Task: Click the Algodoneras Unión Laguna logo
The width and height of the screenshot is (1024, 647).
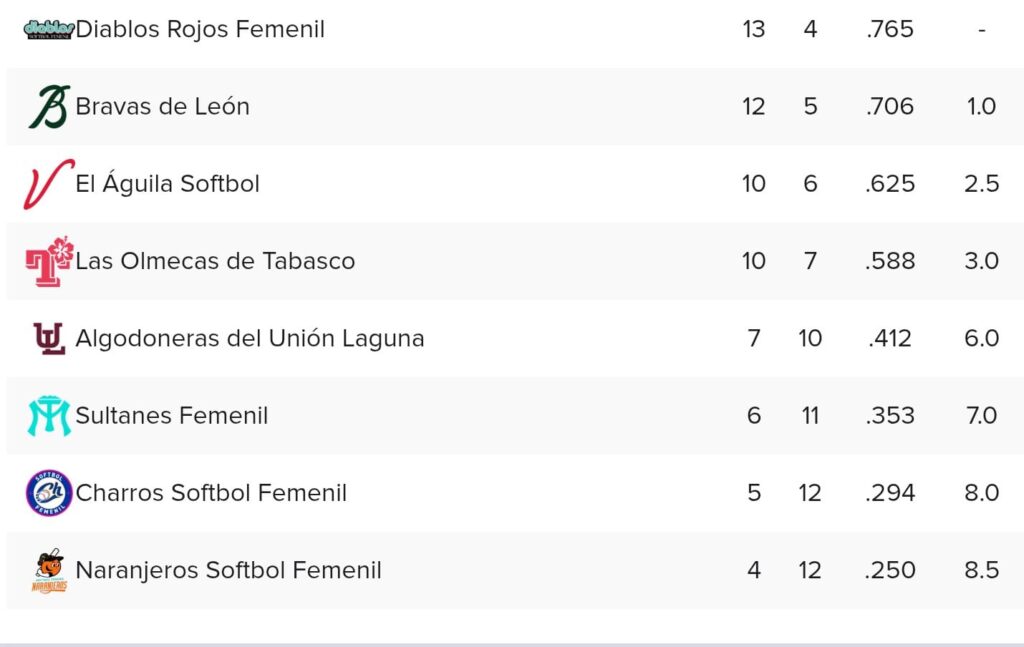Action: [49, 339]
